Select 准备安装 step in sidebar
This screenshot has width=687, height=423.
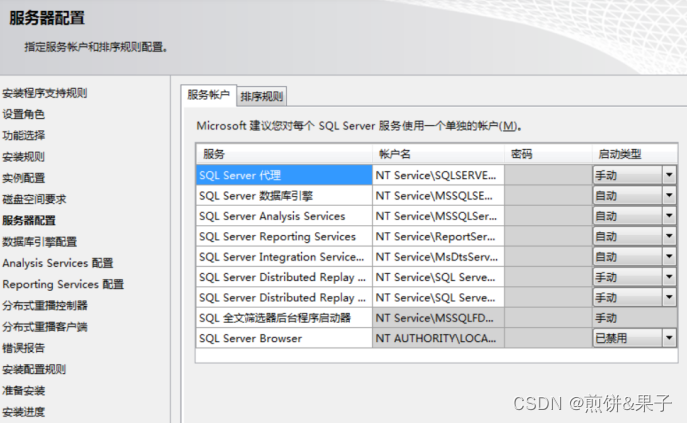(x=23, y=391)
